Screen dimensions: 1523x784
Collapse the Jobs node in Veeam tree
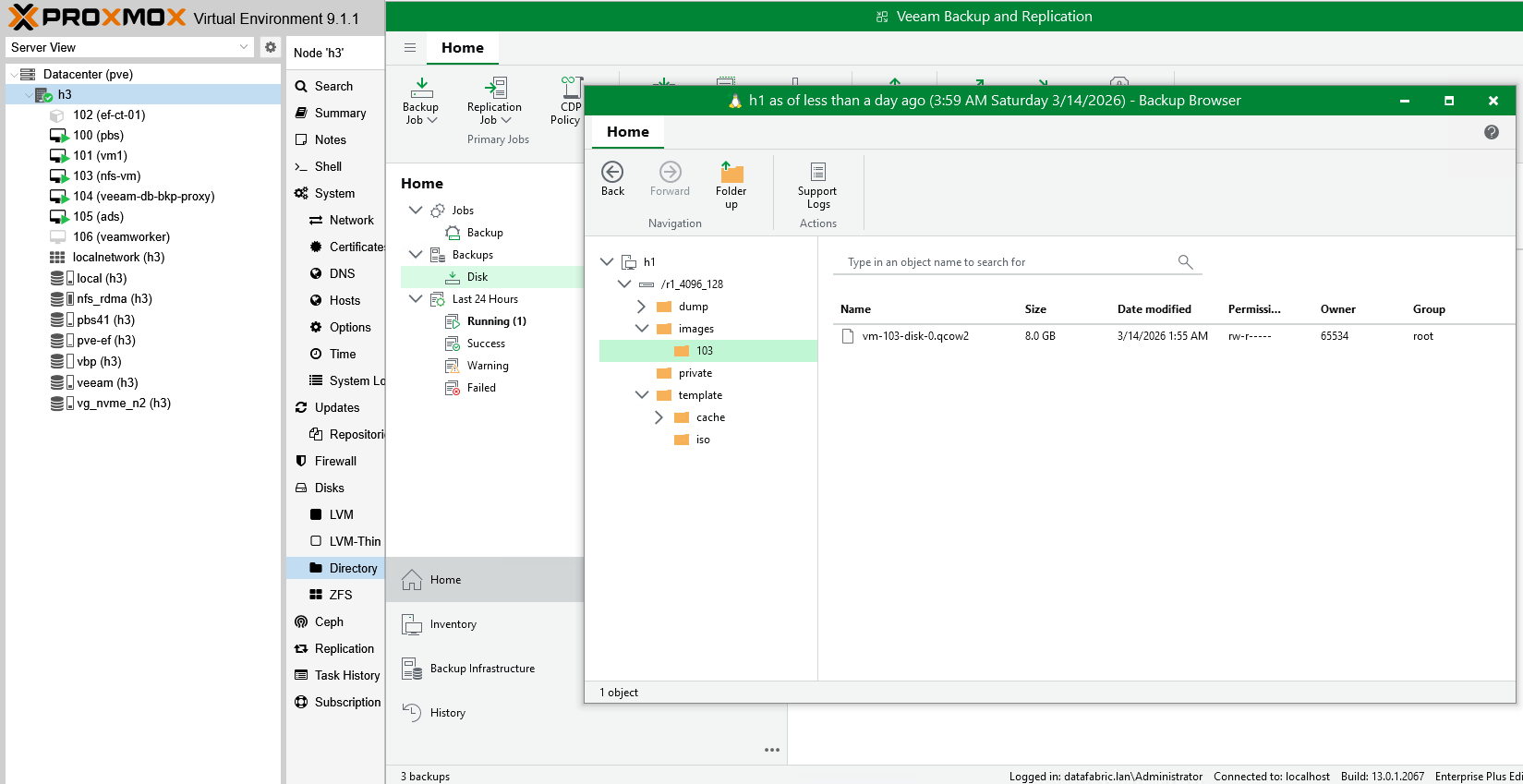[x=416, y=211]
